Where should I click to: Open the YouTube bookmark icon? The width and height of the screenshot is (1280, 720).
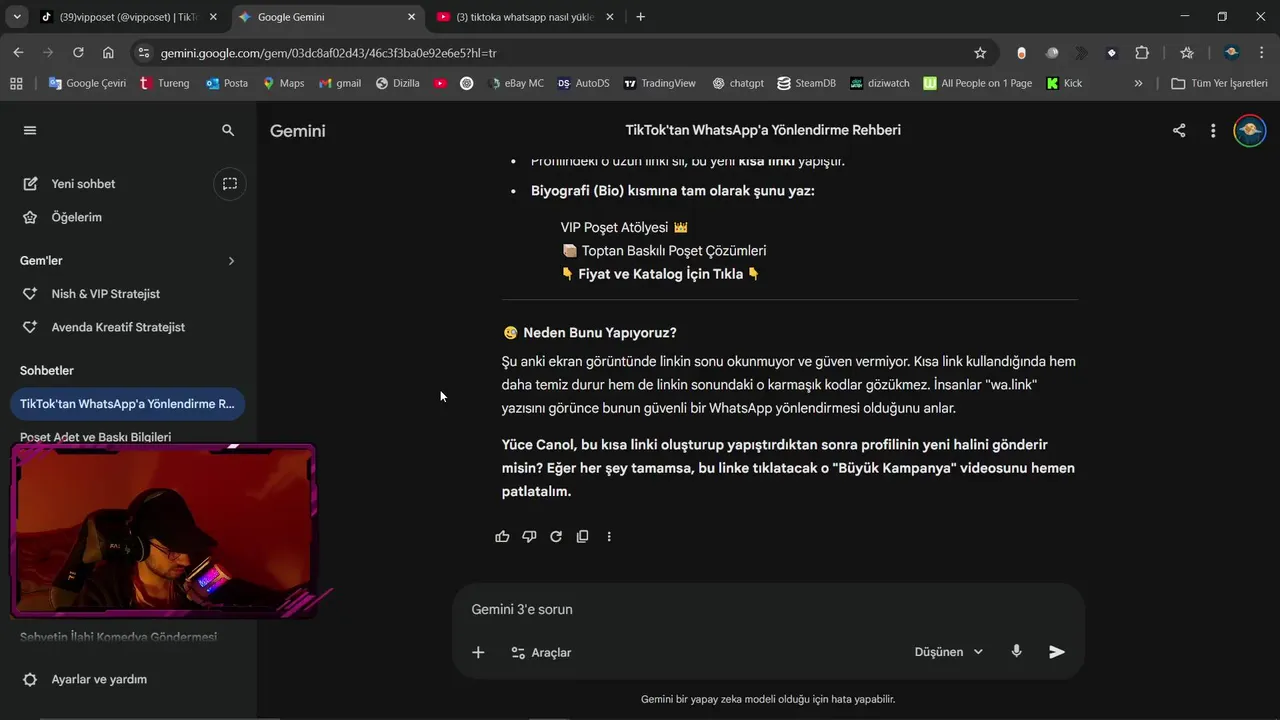[x=440, y=83]
